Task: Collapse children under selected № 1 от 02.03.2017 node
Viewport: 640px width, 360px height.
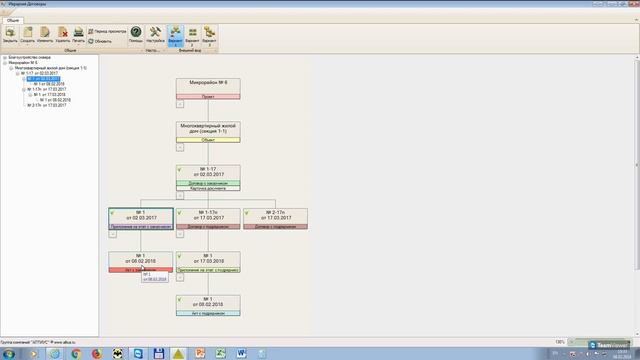Action: (113, 234)
